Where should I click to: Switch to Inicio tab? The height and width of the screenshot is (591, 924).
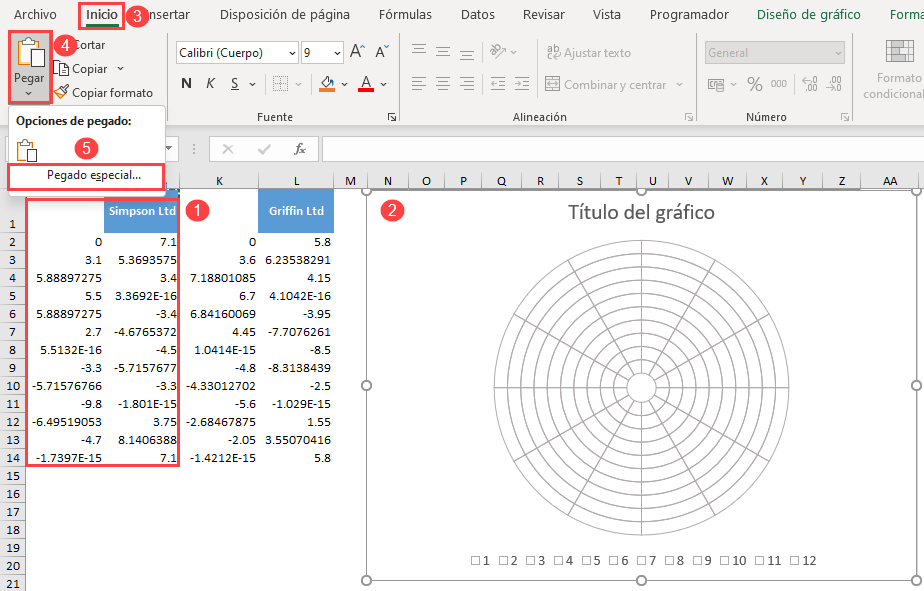click(x=102, y=15)
